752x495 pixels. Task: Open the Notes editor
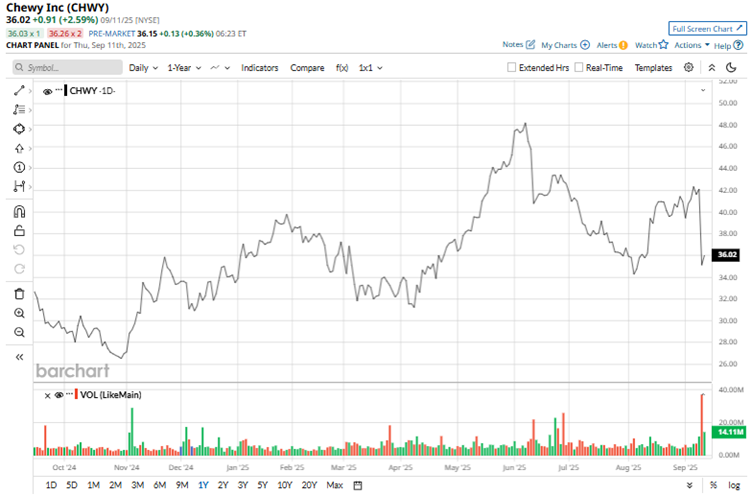coord(518,45)
